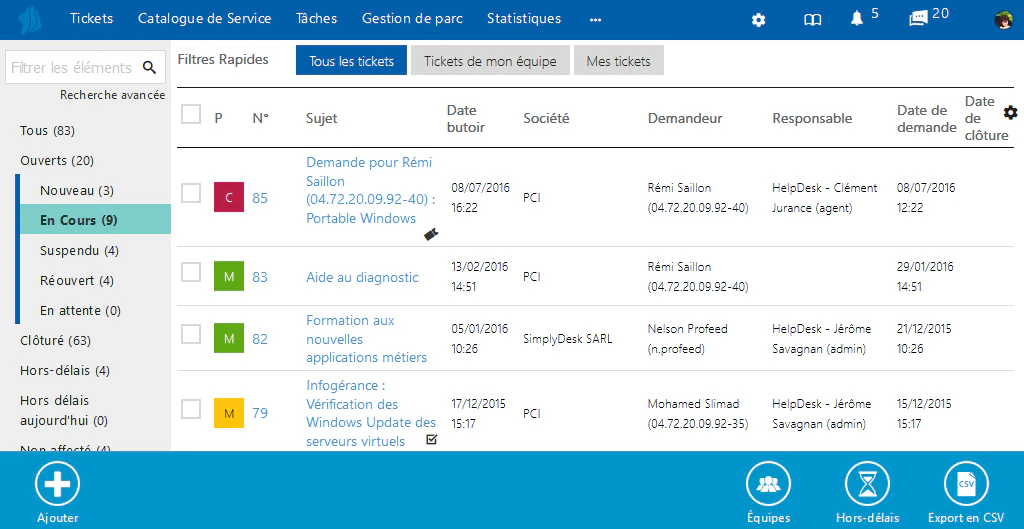Click the Recherche avancée link
This screenshot has height=529, width=1024.
[112, 95]
